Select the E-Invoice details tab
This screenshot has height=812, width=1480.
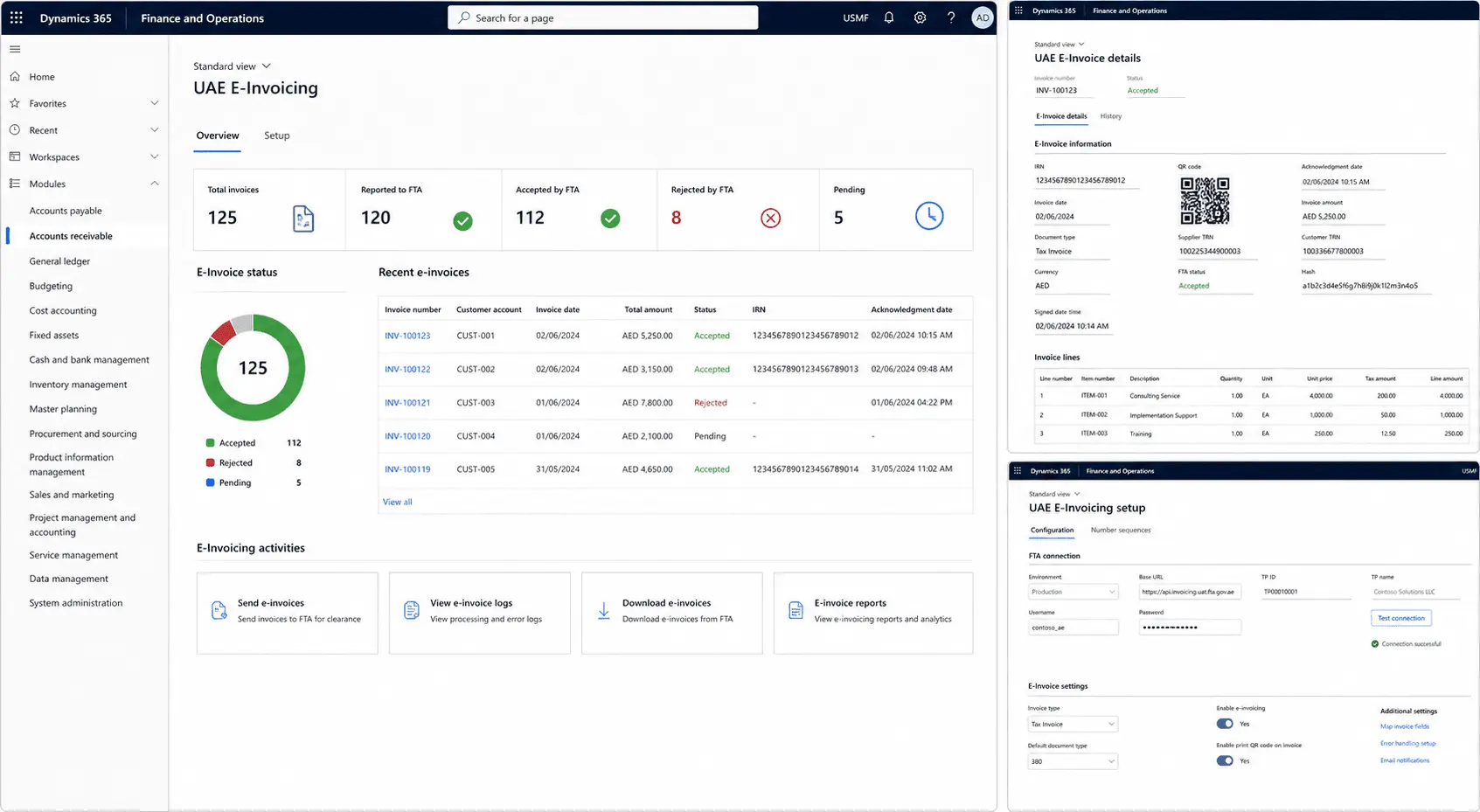tap(1061, 115)
